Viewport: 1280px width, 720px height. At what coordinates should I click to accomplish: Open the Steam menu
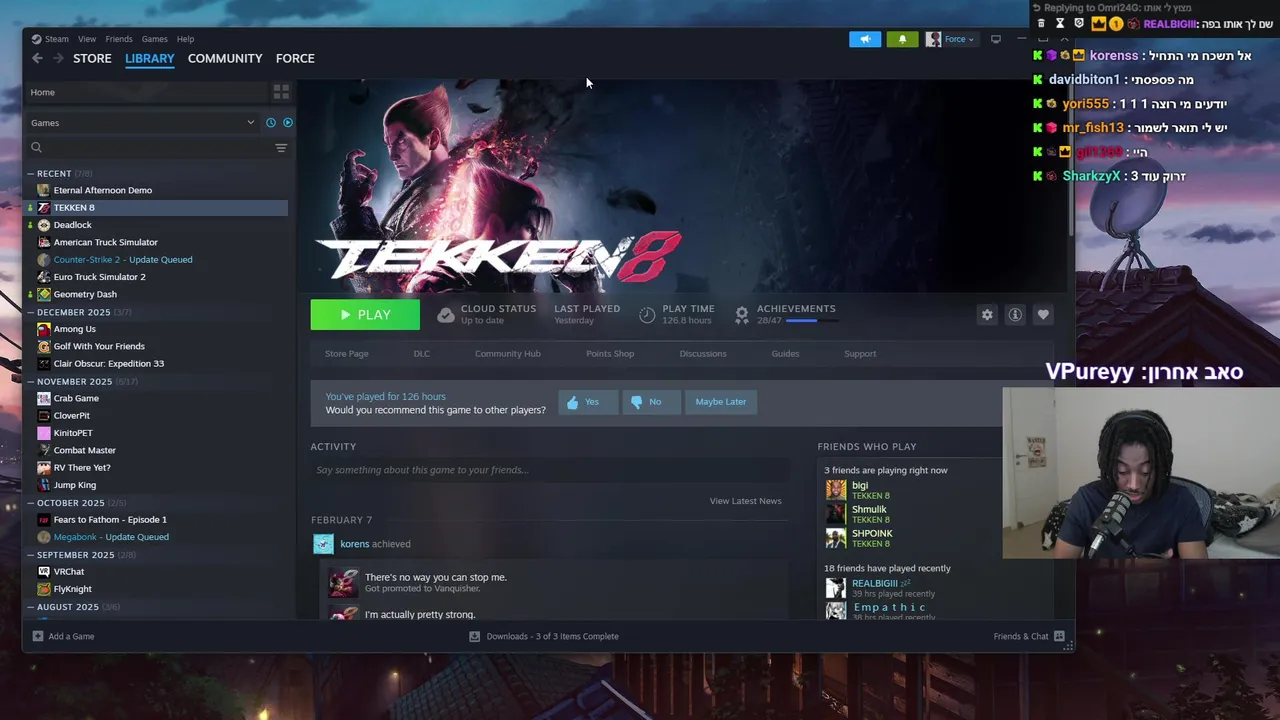tap(57, 39)
